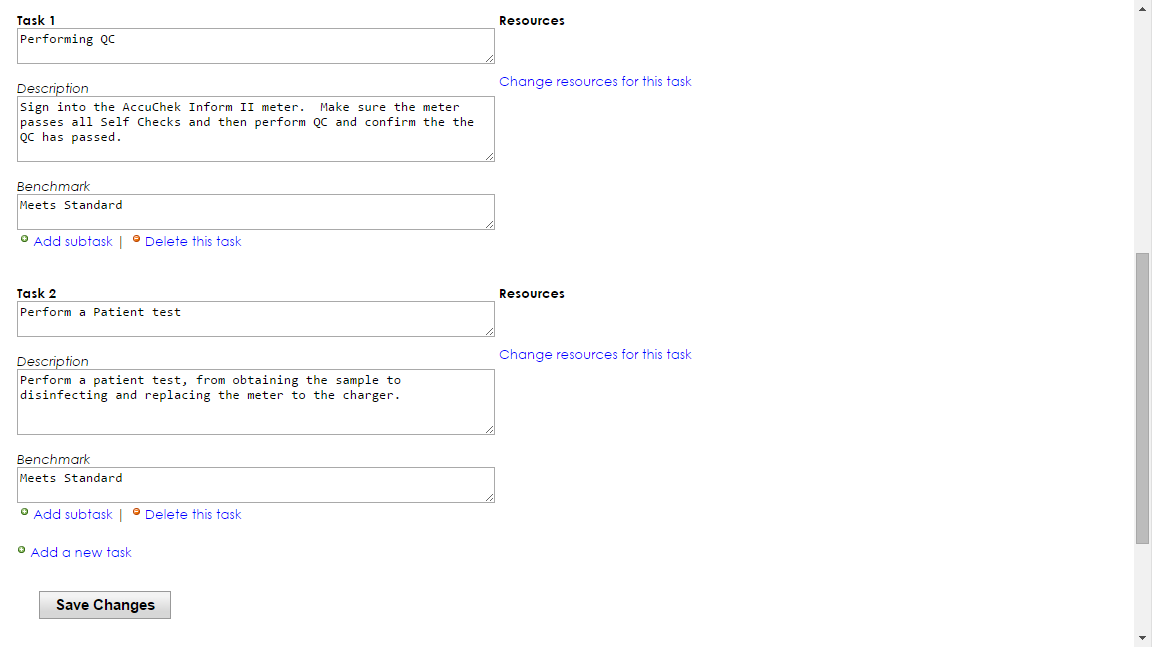Click the green icon beside Task 1's Add subtask
This screenshot has height=647, width=1152.
click(x=24, y=240)
